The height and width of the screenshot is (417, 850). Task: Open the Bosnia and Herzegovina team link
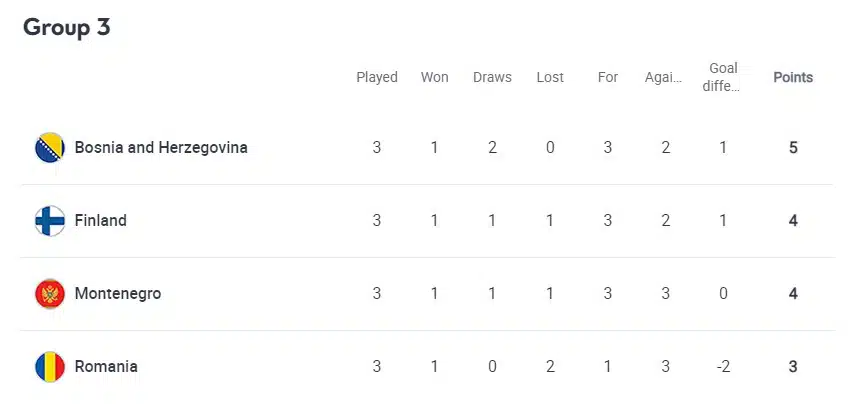[161, 148]
